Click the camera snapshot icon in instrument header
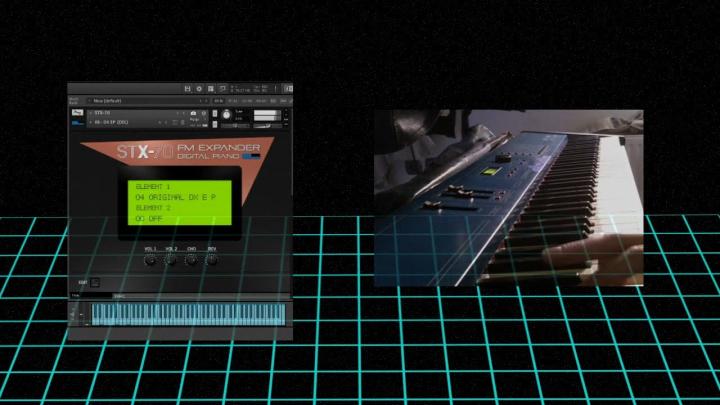The image size is (720, 405). (193, 113)
